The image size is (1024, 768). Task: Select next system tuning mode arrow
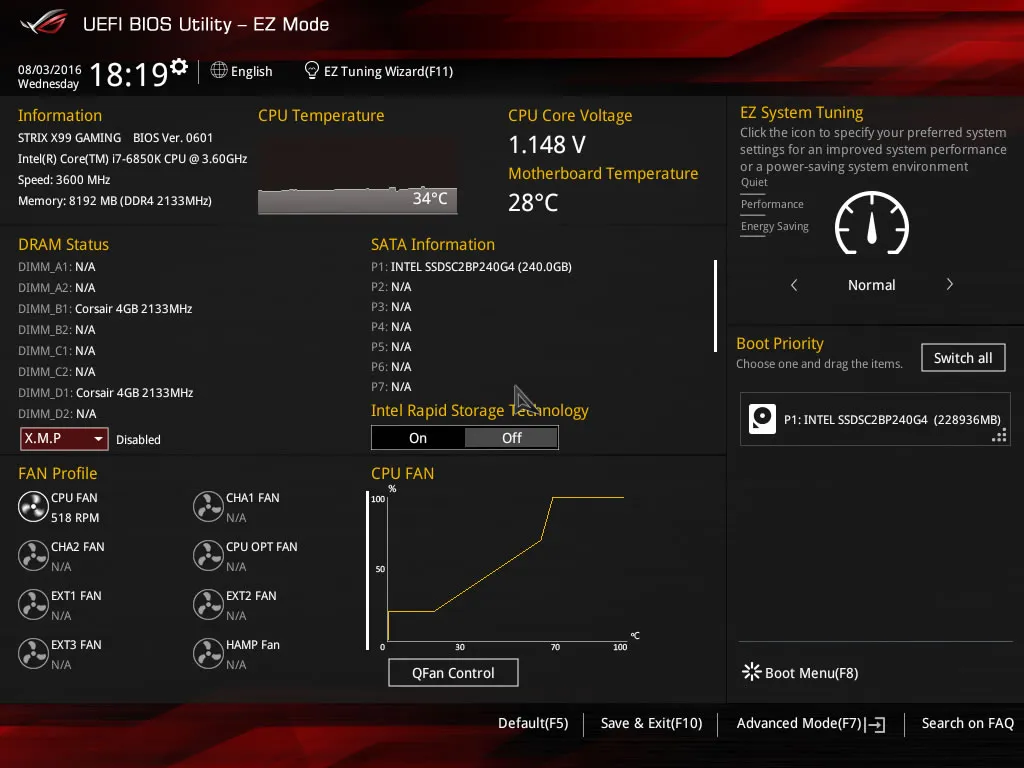(950, 285)
